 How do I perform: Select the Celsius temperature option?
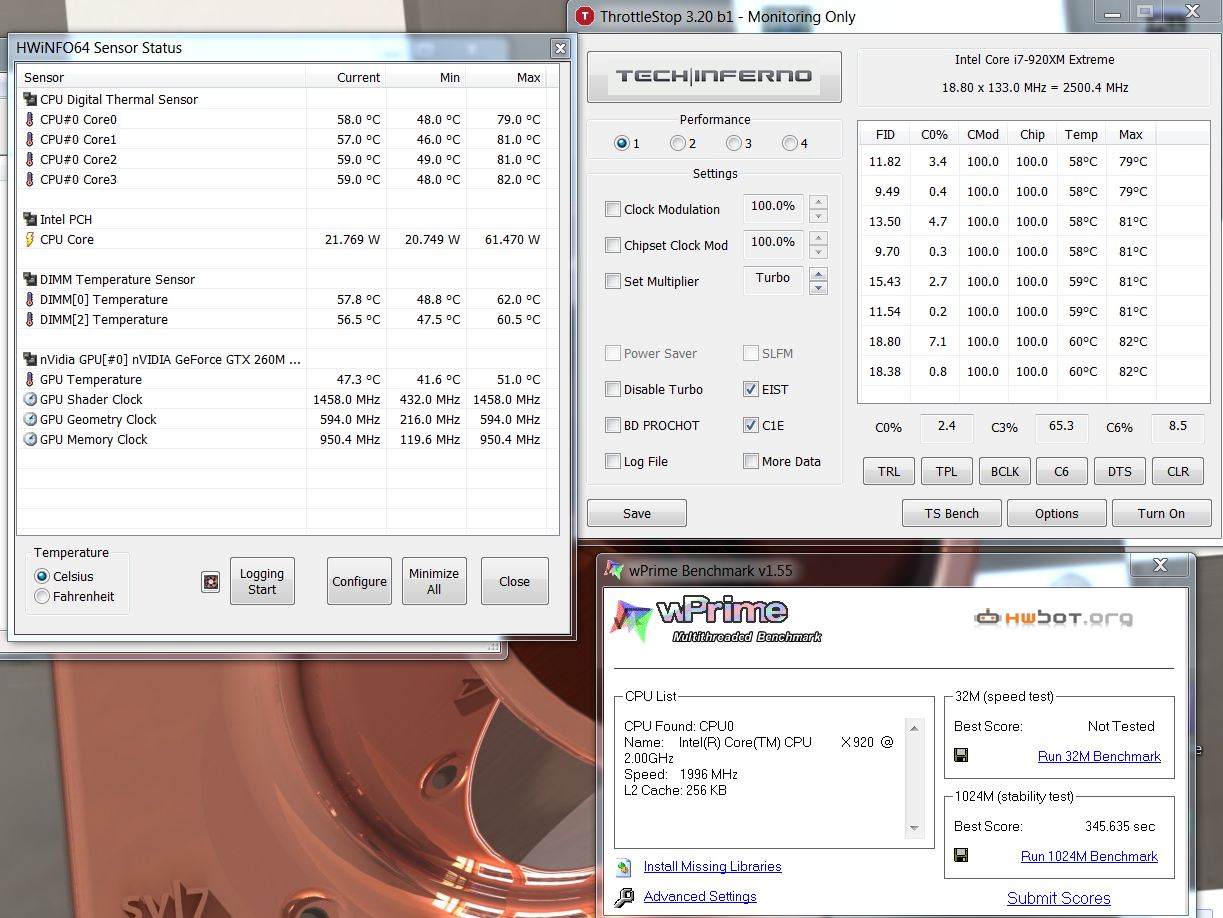click(42, 576)
